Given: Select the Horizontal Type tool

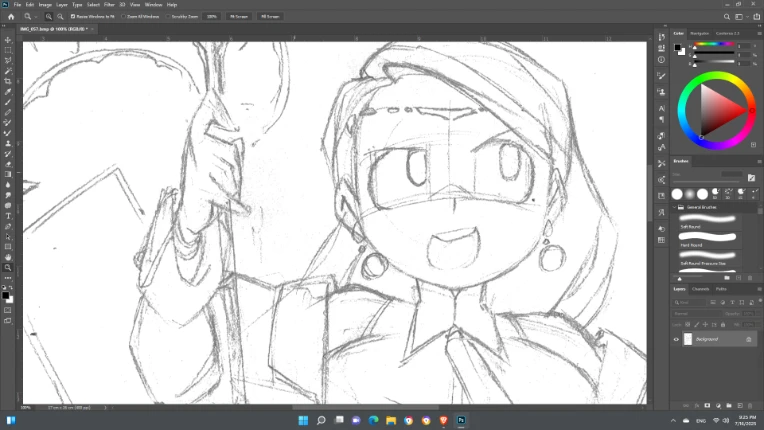Looking at the screenshot, I should [8, 216].
